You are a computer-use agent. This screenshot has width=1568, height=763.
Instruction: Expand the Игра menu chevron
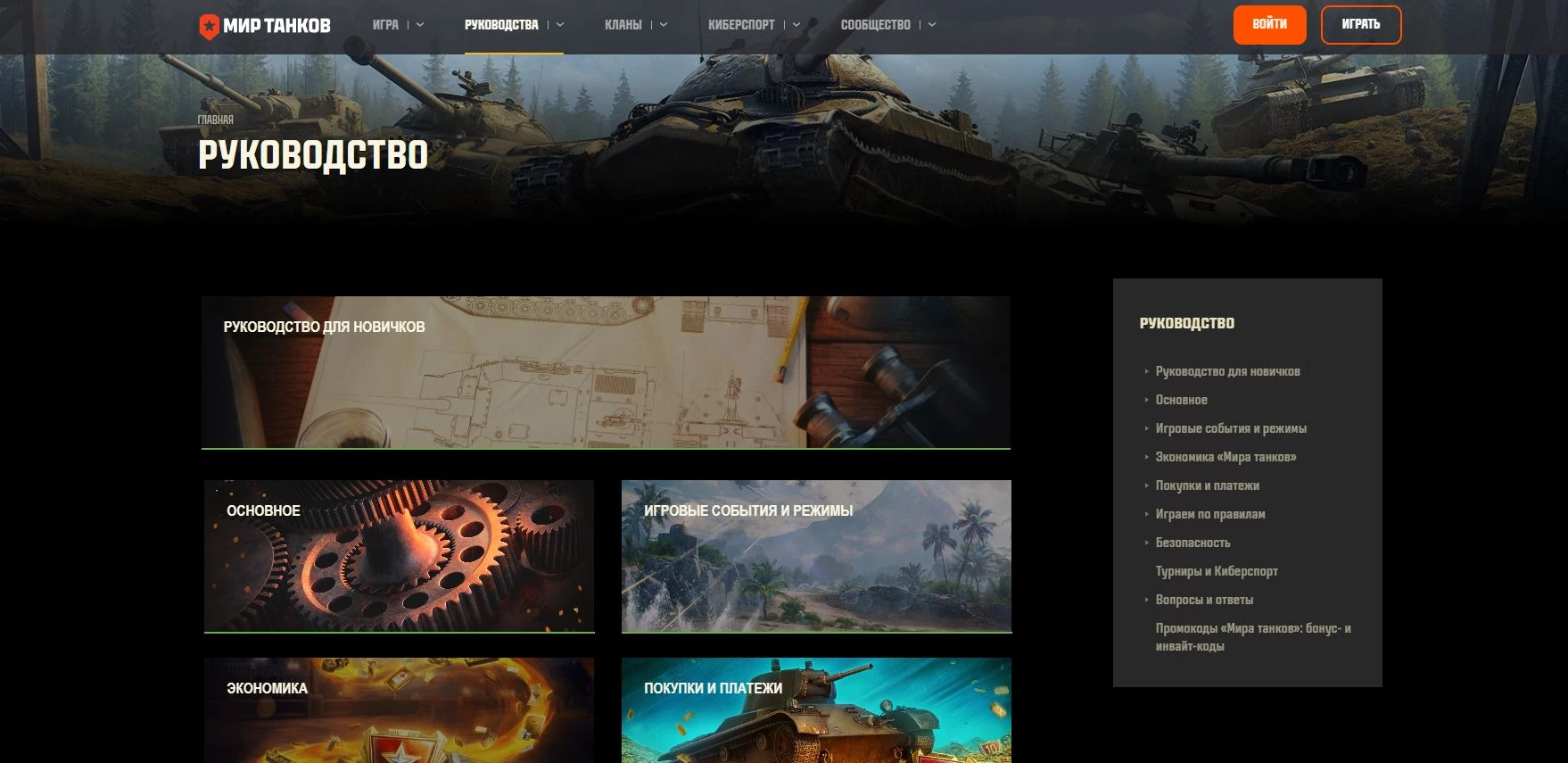pyautogui.click(x=420, y=25)
